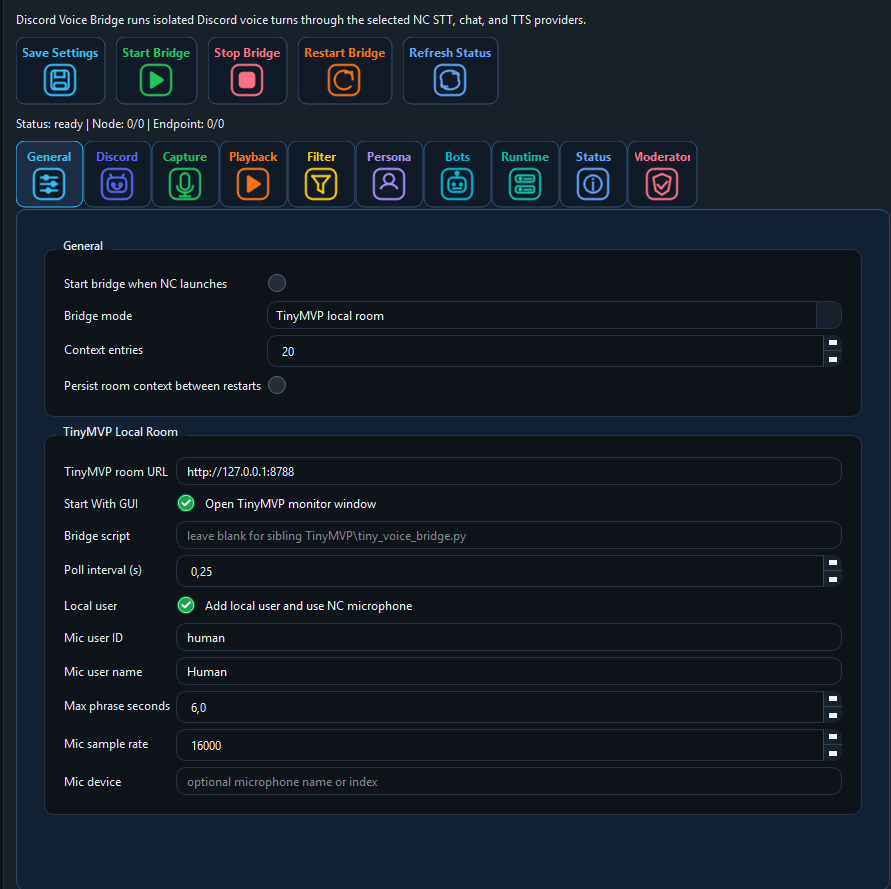Switch to the Capture tab label
Viewport: 891px width, 889px height.
tap(185, 157)
